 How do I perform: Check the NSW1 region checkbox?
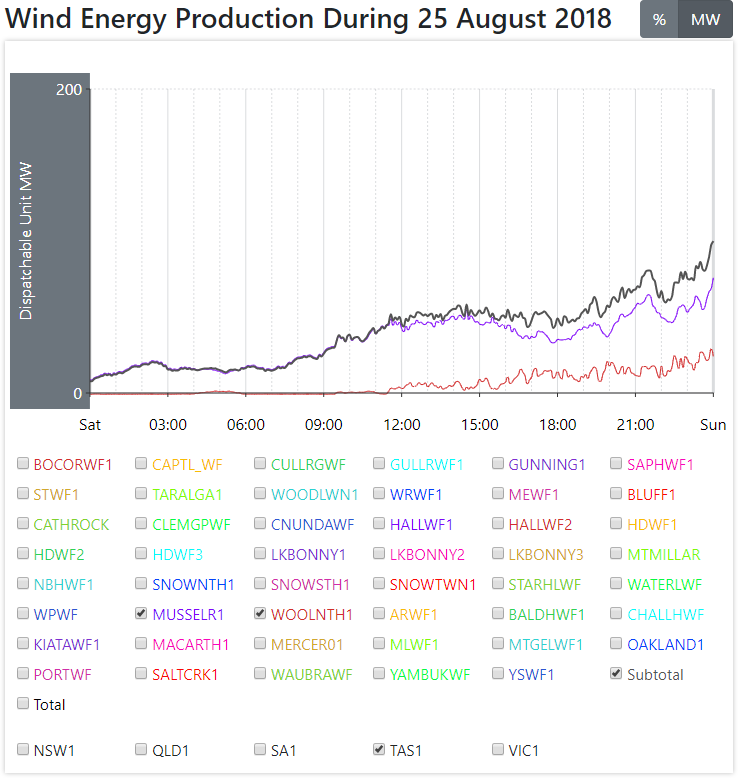pos(23,749)
